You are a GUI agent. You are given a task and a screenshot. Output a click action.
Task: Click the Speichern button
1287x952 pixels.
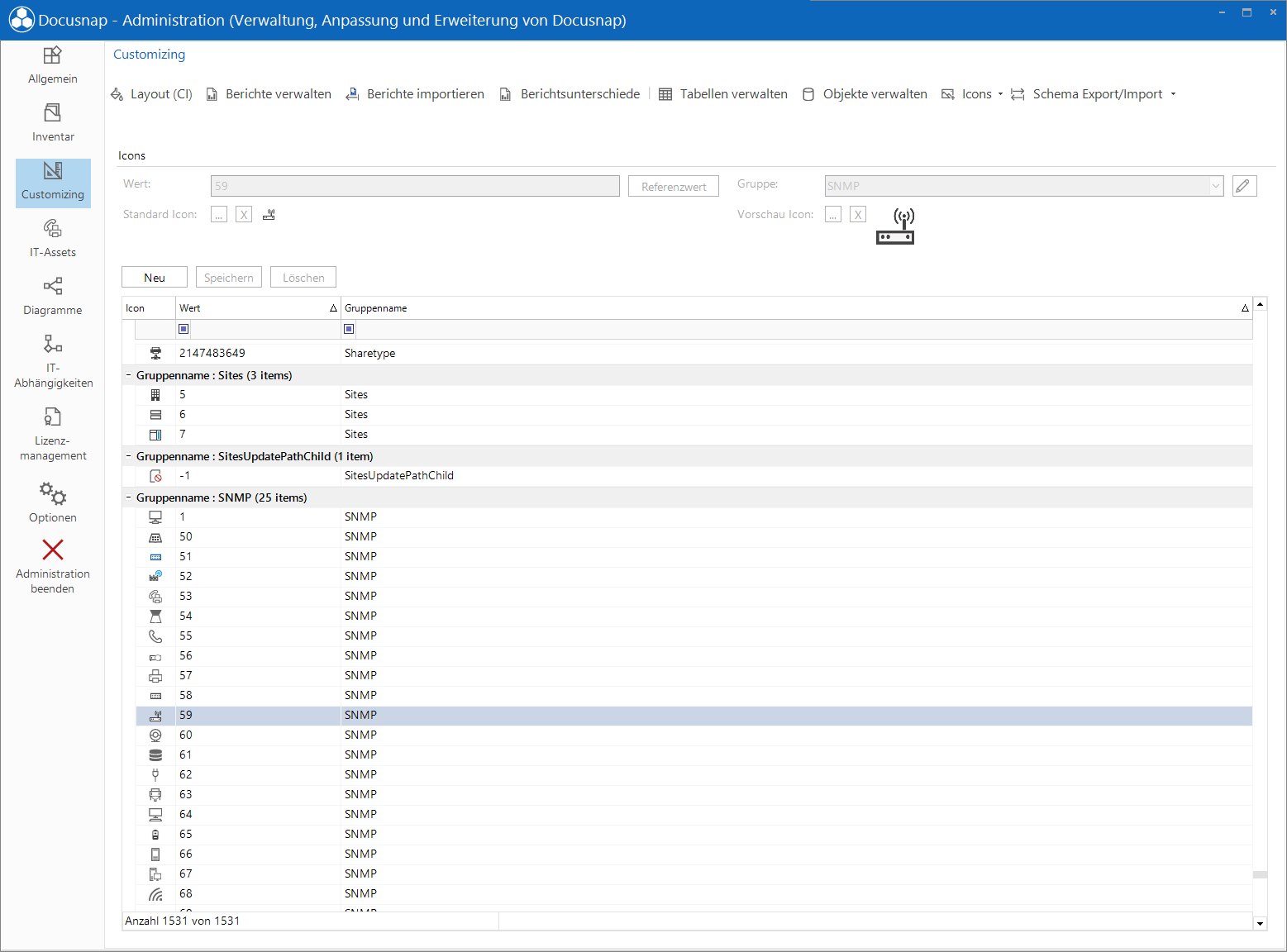(229, 277)
